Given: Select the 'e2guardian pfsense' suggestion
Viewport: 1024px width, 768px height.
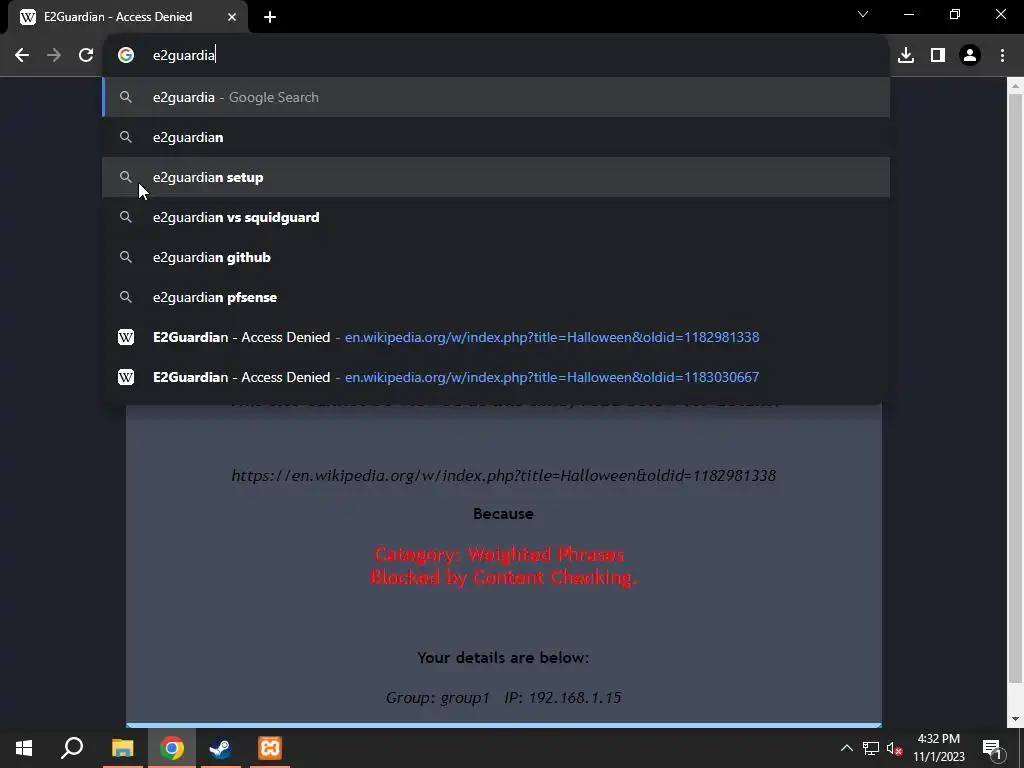Looking at the screenshot, I should [496, 297].
